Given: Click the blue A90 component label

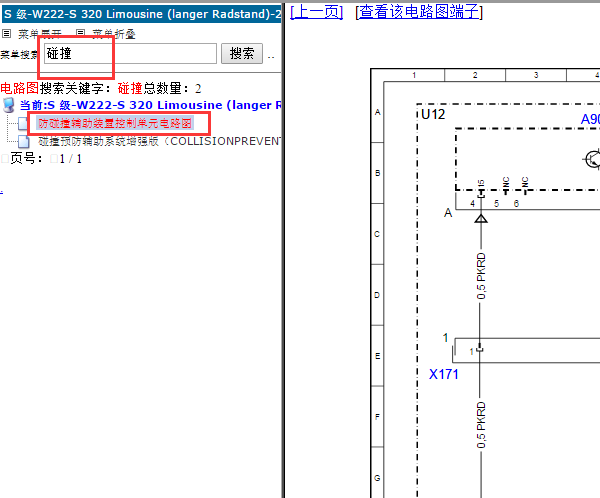Looking at the screenshot, I should [x=590, y=119].
